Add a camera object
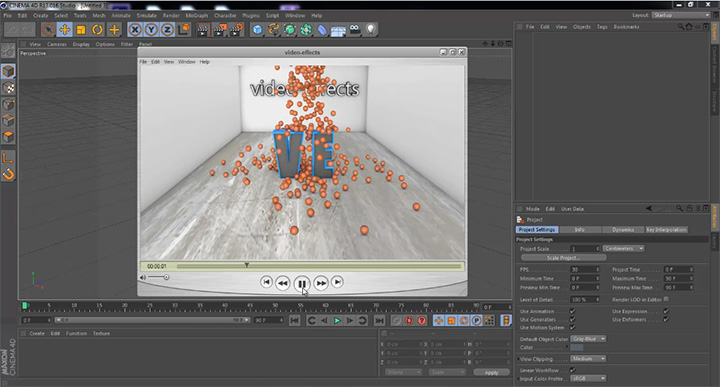 354,30
